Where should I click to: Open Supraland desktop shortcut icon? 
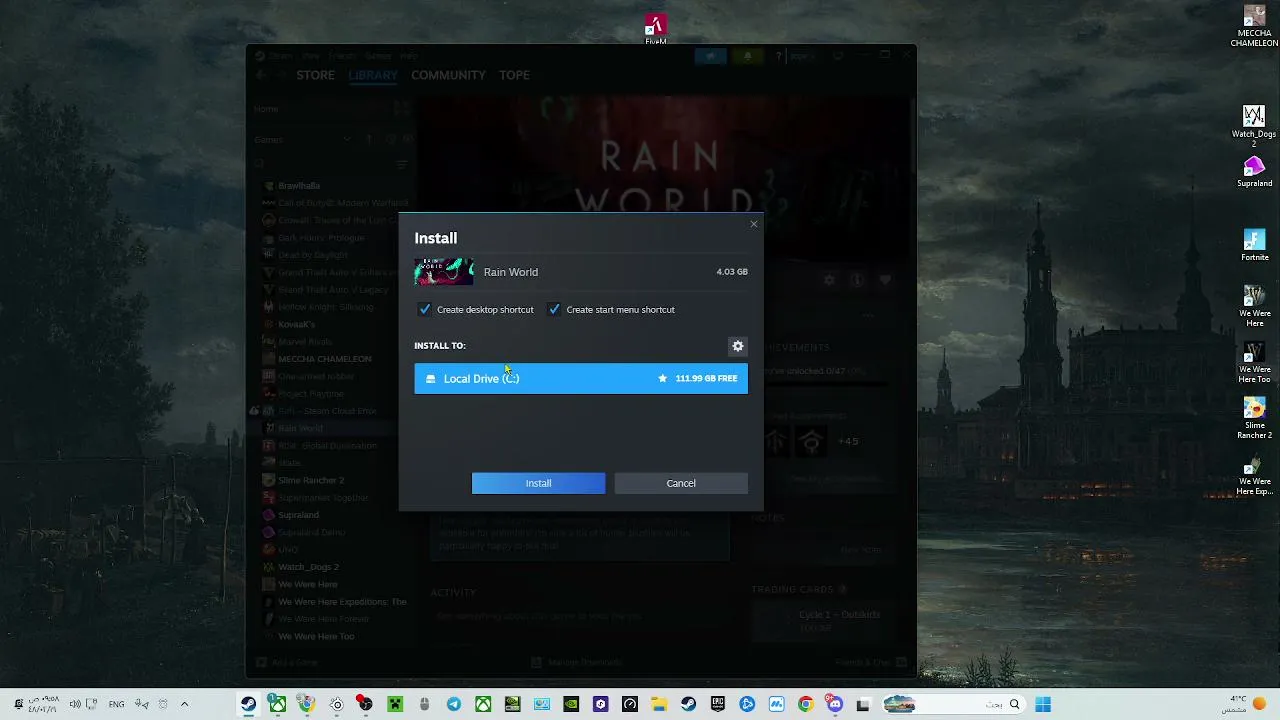[x=1254, y=172]
